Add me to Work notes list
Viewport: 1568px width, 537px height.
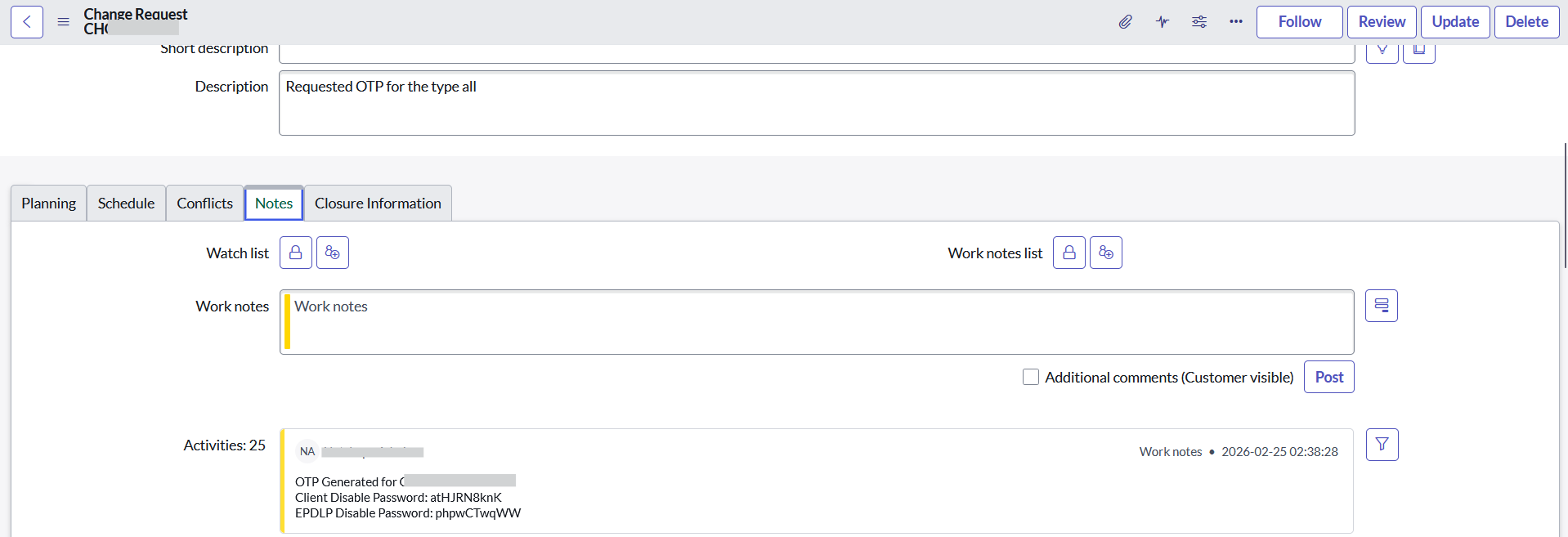tap(1106, 253)
